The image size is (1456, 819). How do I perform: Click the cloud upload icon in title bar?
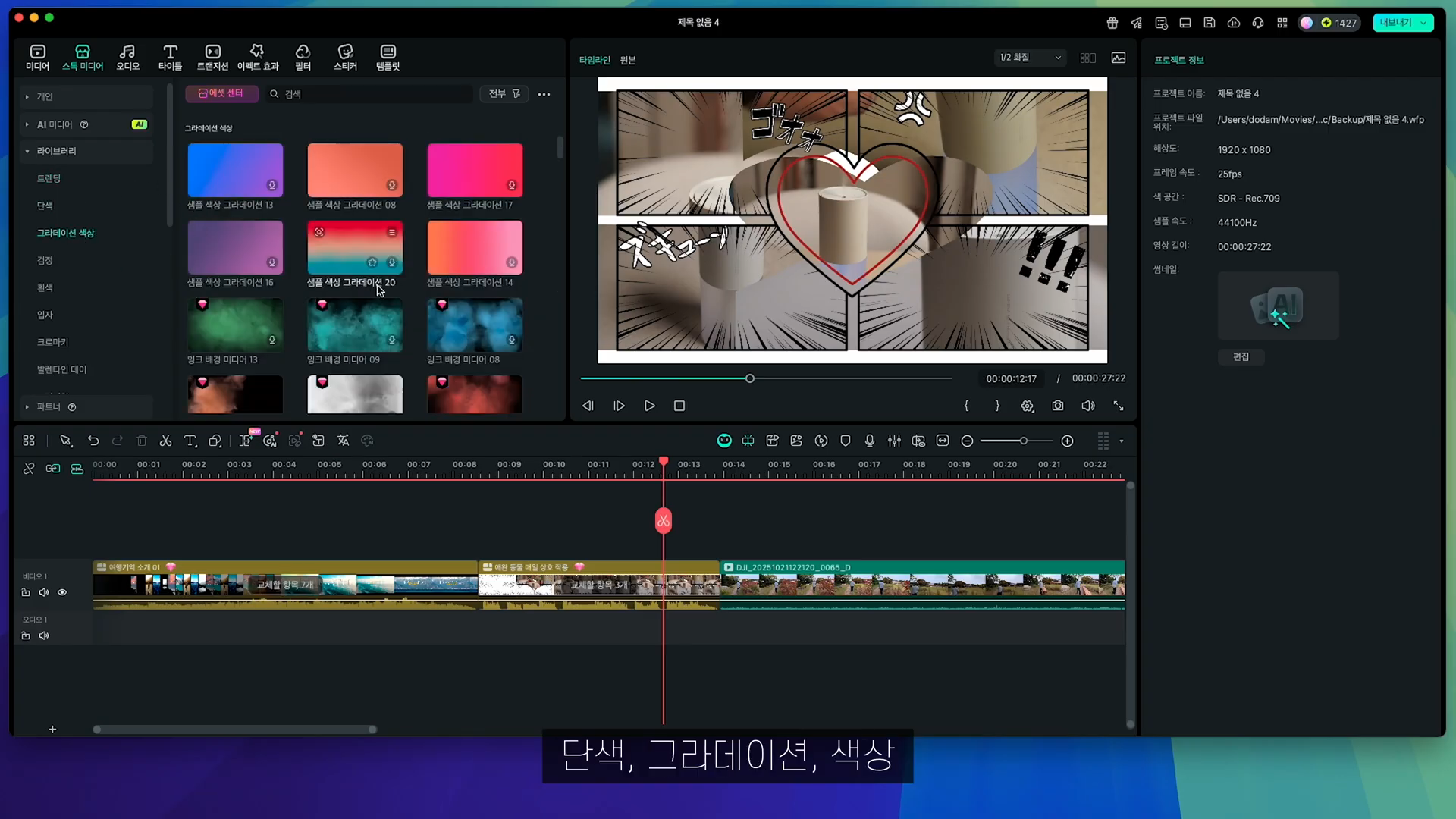point(1234,23)
